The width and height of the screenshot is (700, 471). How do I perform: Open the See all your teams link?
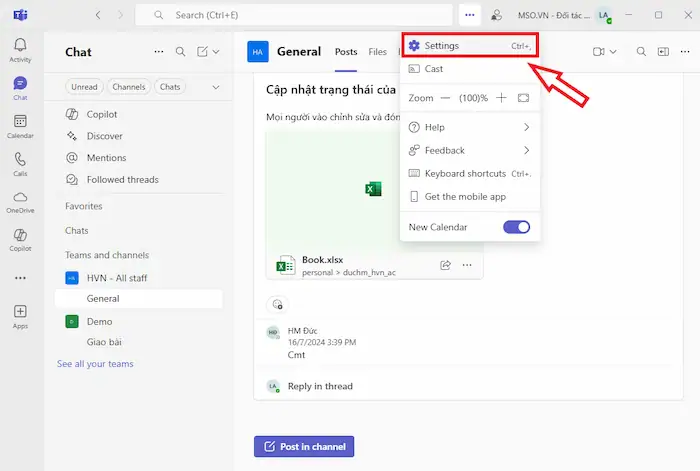[95, 364]
